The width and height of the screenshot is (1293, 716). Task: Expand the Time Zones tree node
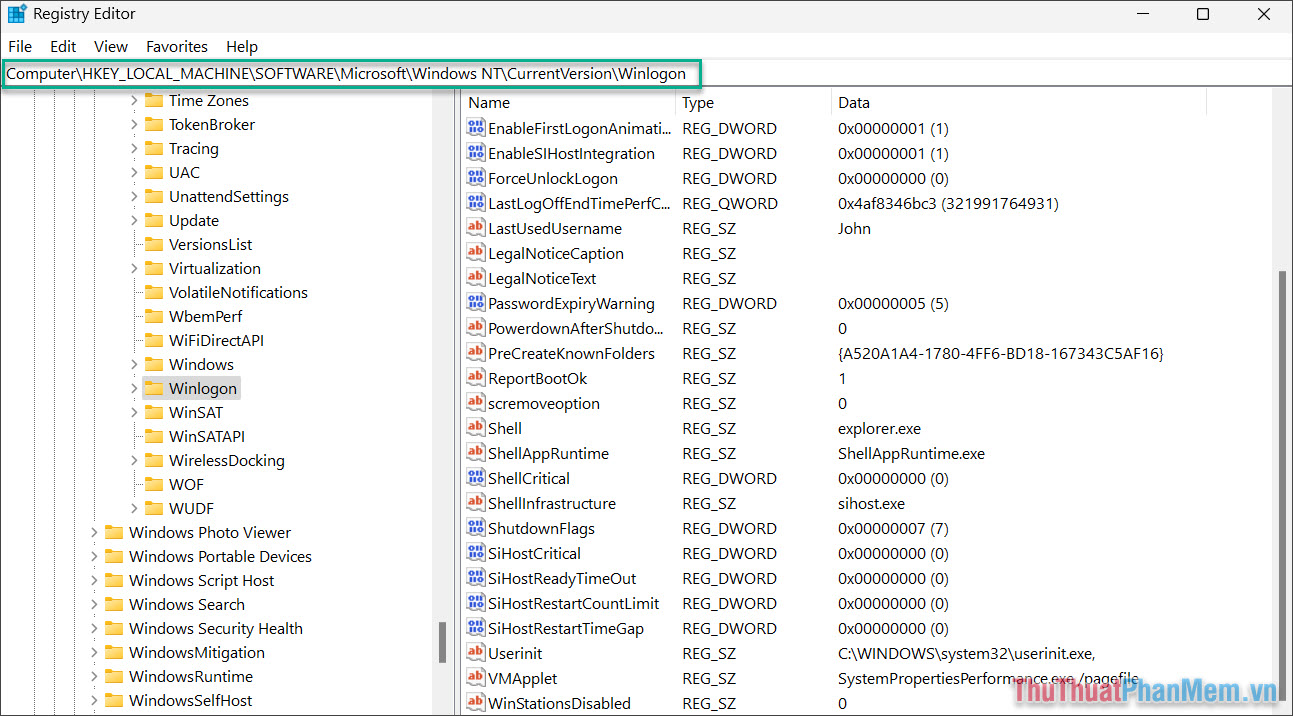tap(134, 100)
